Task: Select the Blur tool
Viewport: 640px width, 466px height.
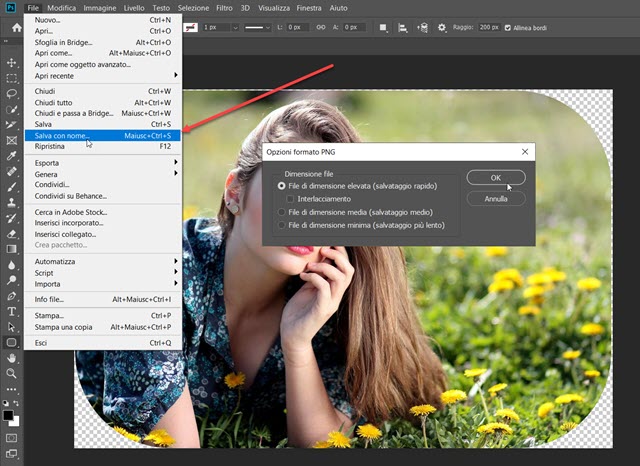Action: (x=11, y=265)
